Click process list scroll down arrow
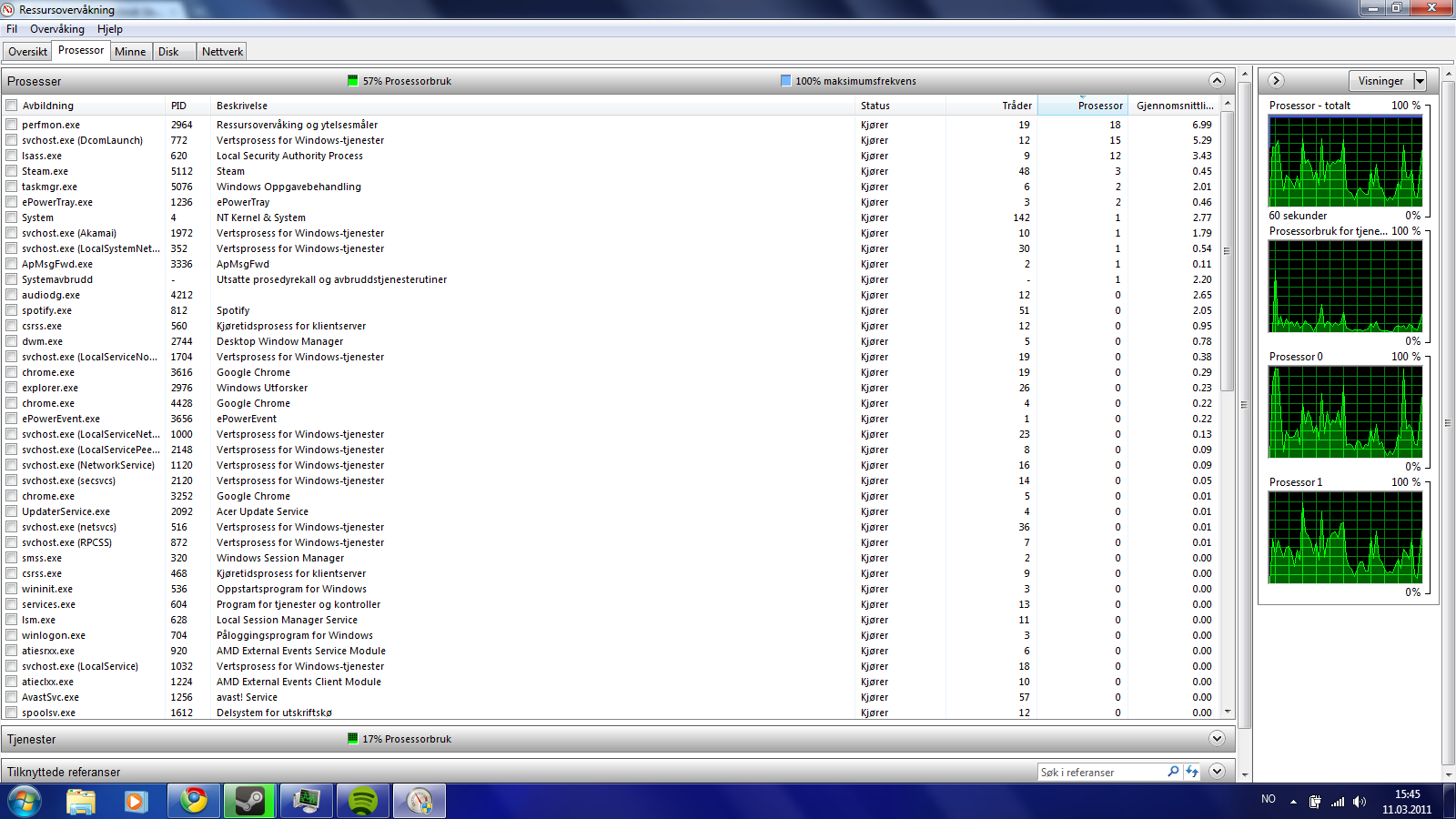1456x819 pixels. (1227, 712)
